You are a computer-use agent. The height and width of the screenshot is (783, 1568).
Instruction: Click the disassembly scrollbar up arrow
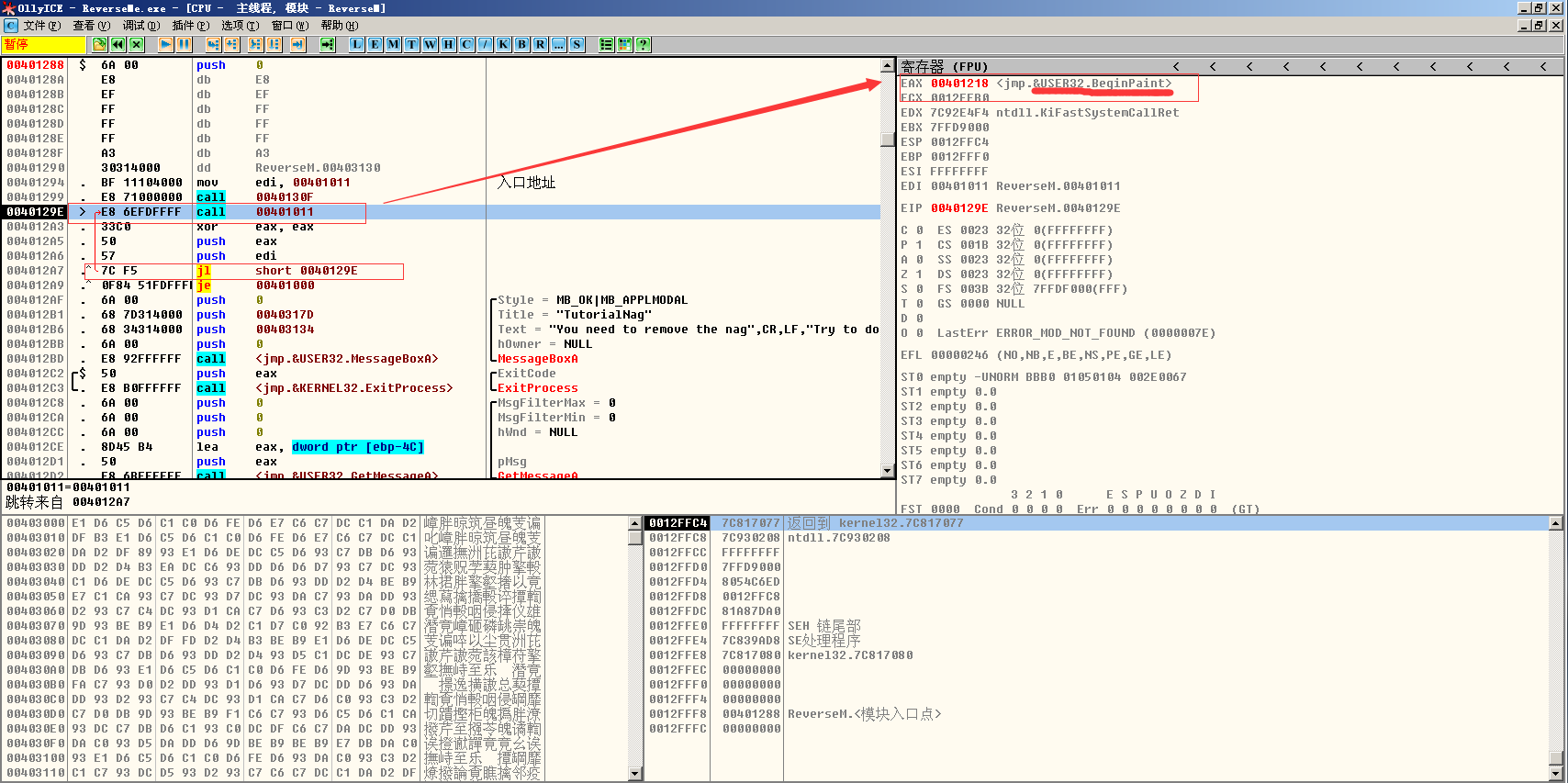pyautogui.click(x=888, y=66)
